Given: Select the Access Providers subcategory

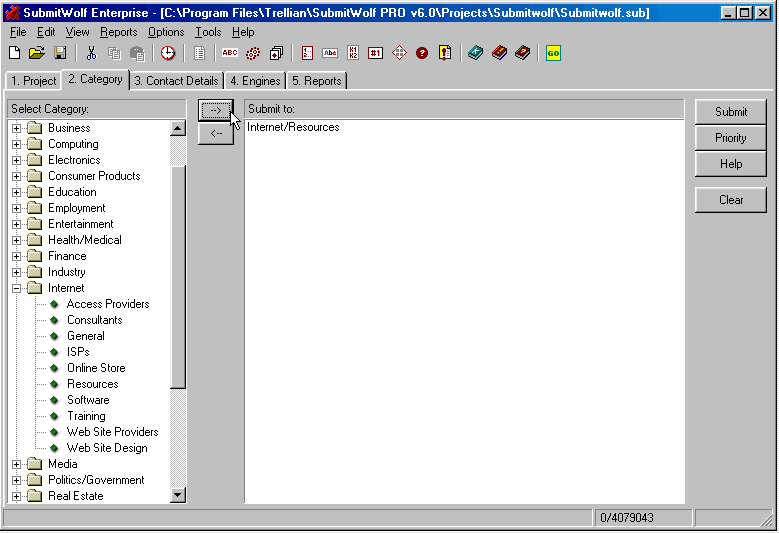Looking at the screenshot, I should click(x=108, y=304).
